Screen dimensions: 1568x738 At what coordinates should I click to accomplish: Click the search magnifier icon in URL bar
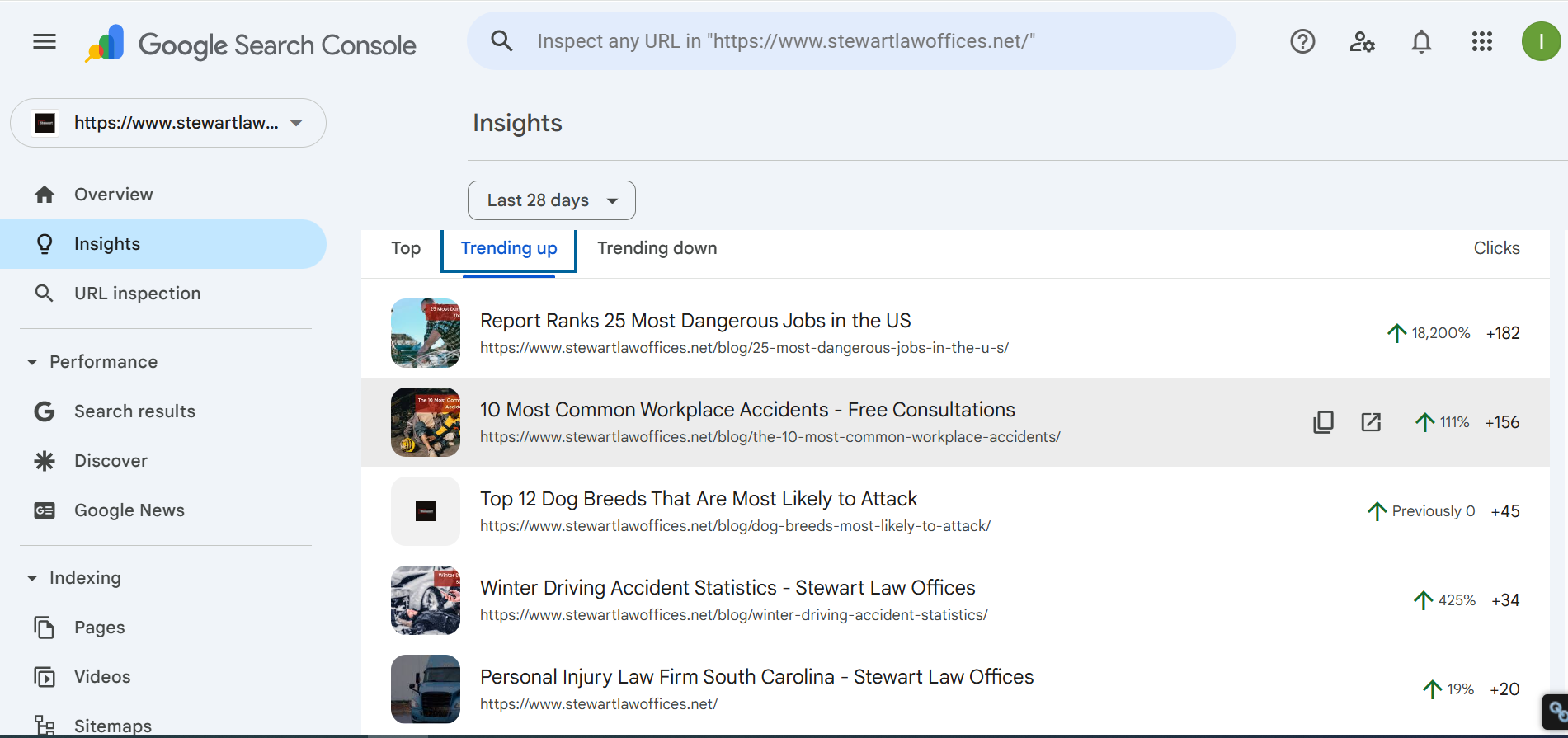point(501,41)
